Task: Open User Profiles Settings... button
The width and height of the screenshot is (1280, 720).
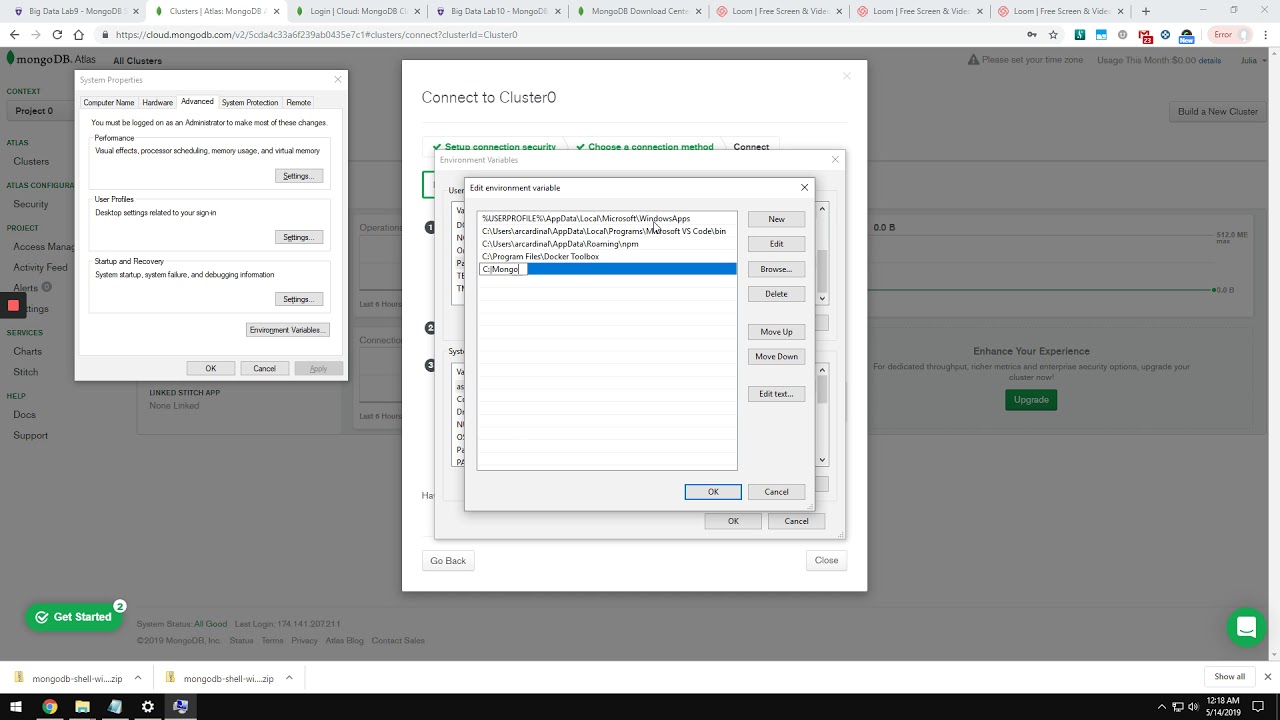Action: [298, 237]
